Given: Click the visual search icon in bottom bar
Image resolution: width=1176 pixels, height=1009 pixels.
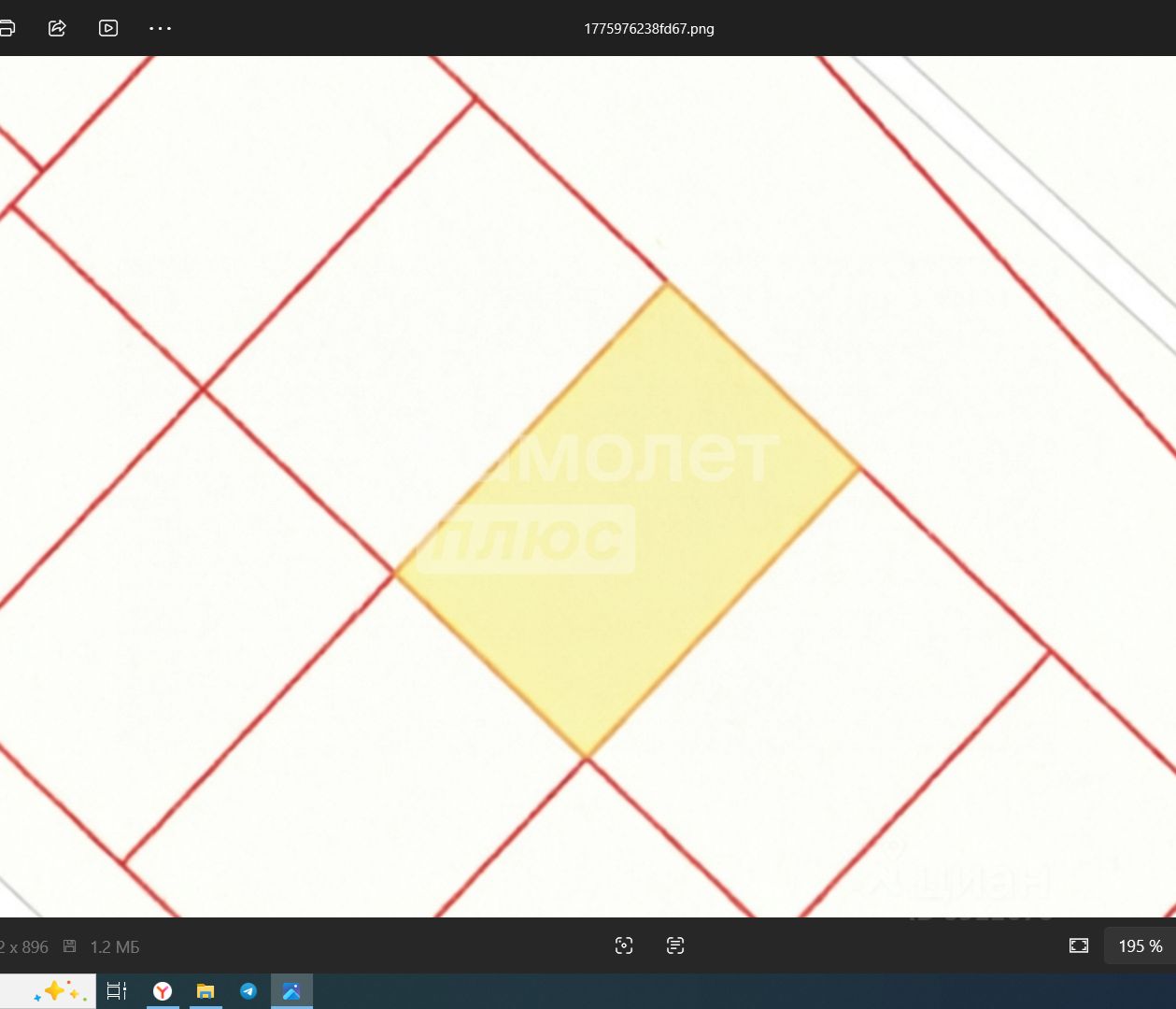Looking at the screenshot, I should pos(624,945).
